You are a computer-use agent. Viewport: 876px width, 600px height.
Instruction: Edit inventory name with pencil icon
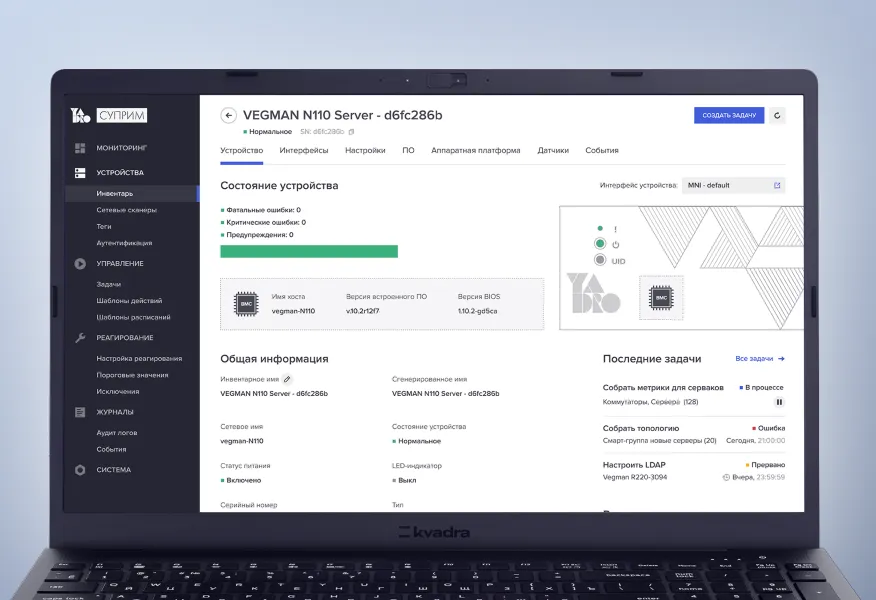pyautogui.click(x=287, y=379)
